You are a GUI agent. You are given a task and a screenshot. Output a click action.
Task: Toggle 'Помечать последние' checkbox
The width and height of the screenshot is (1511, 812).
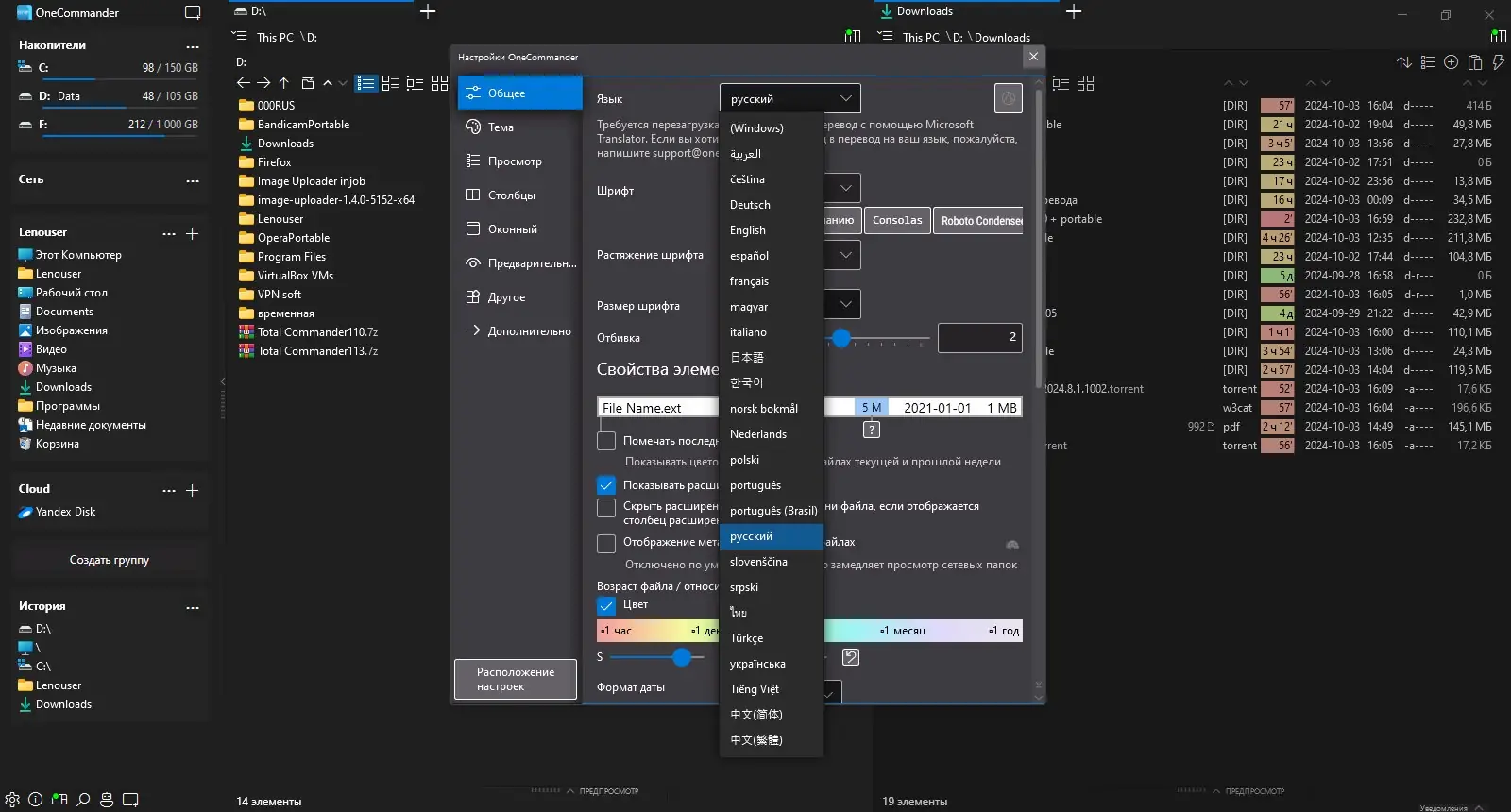(606, 441)
